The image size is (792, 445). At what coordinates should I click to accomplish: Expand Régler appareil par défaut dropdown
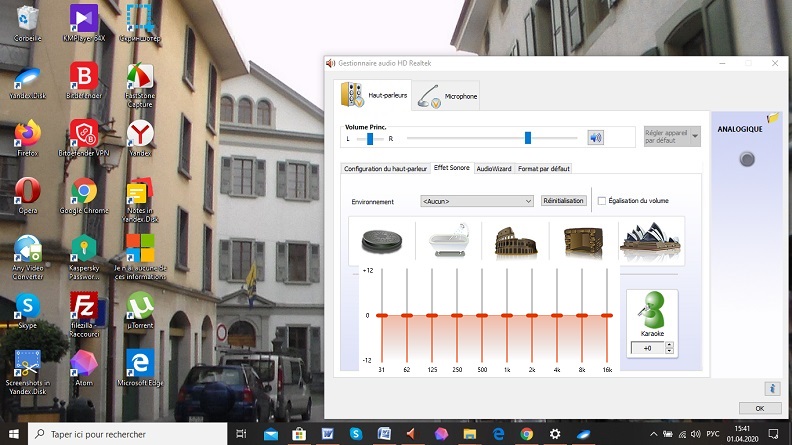[672, 137]
